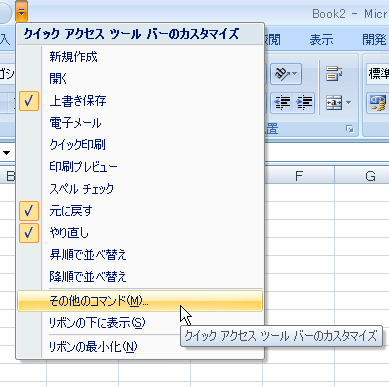
Task: Open the 標準 number format box
Action: [378, 73]
